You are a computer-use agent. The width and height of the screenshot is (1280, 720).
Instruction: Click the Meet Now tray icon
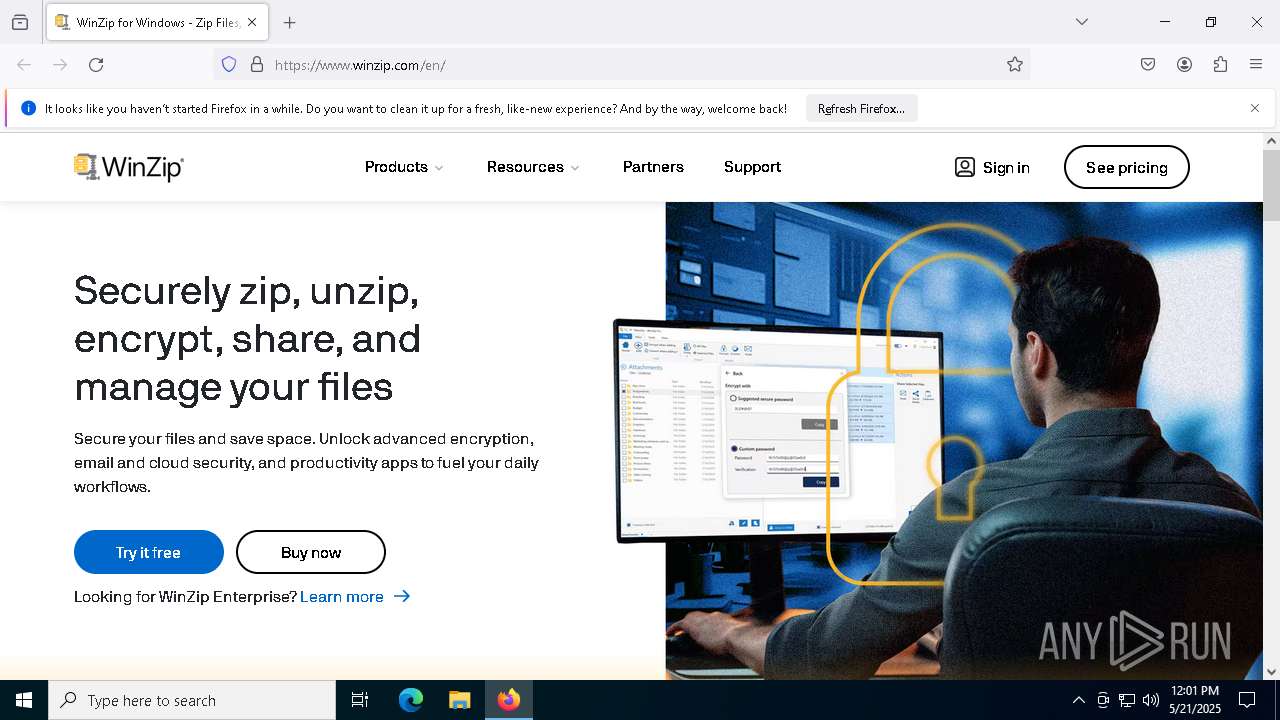[x=1103, y=700]
